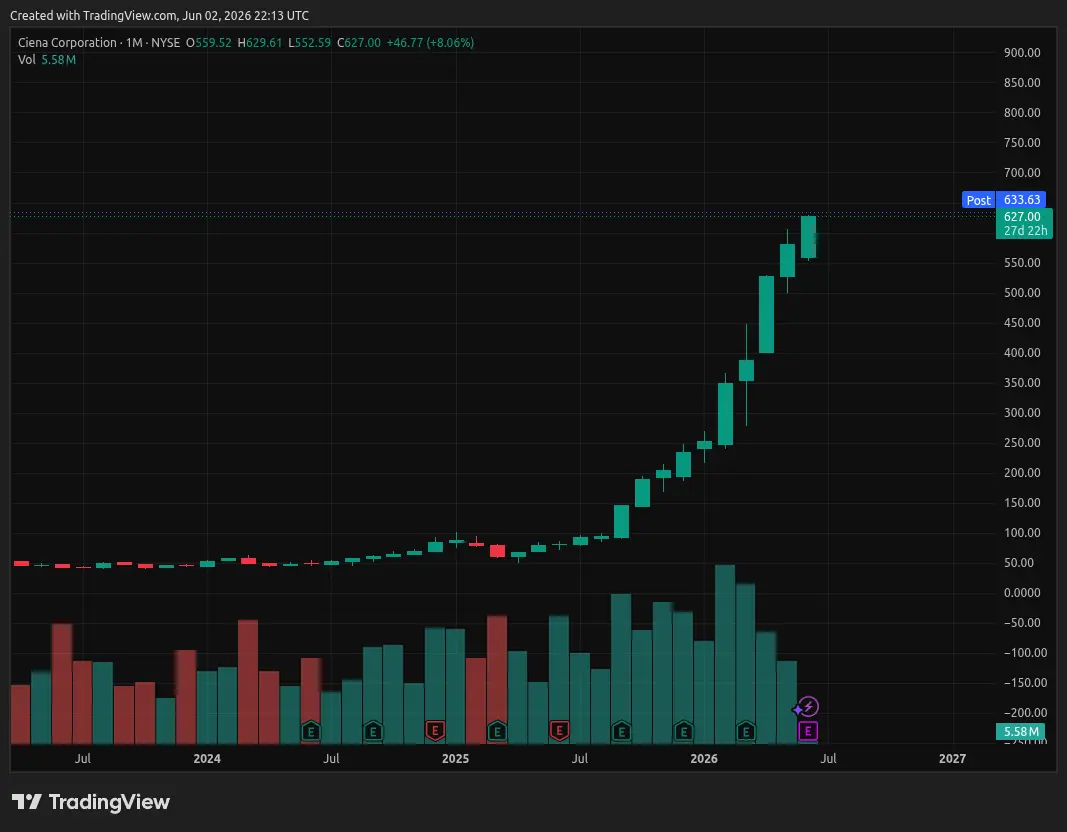
Task: Open the green earnings marker midway between Jul 2025 and 2026
Action: [621, 731]
